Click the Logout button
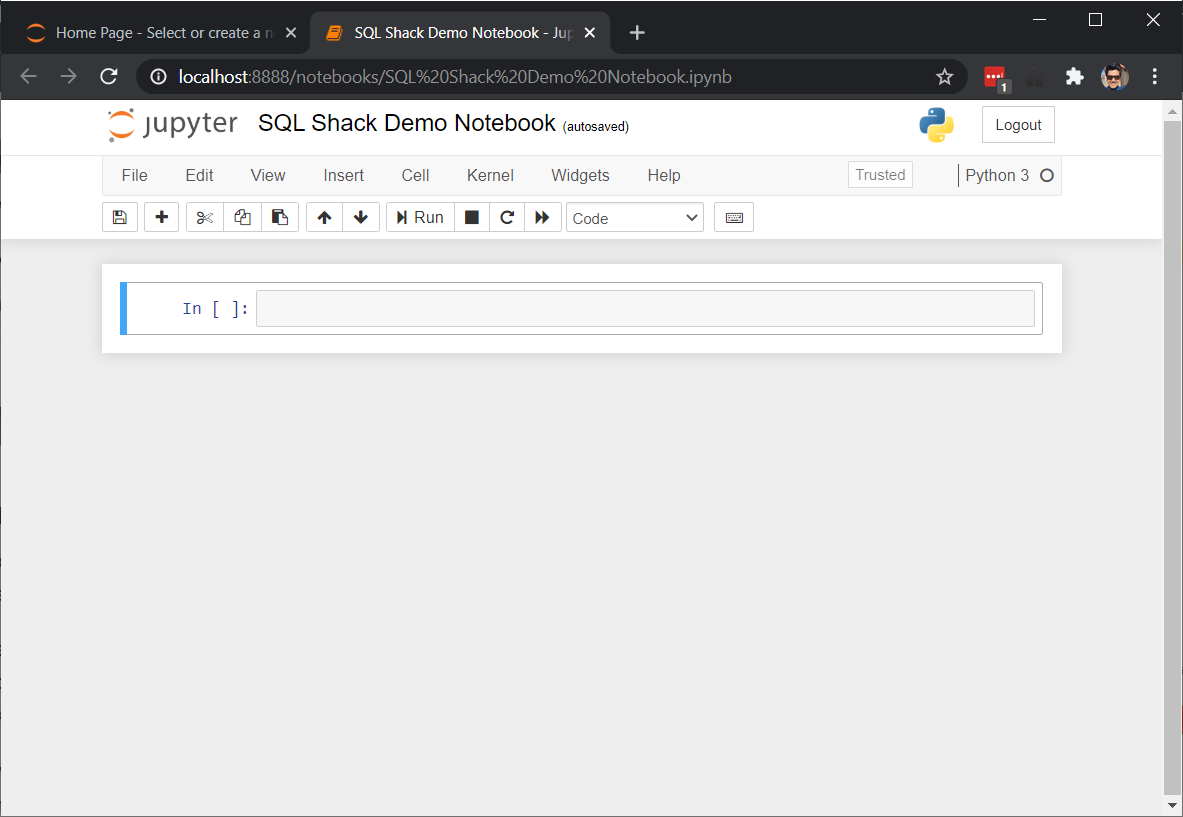 1018,125
